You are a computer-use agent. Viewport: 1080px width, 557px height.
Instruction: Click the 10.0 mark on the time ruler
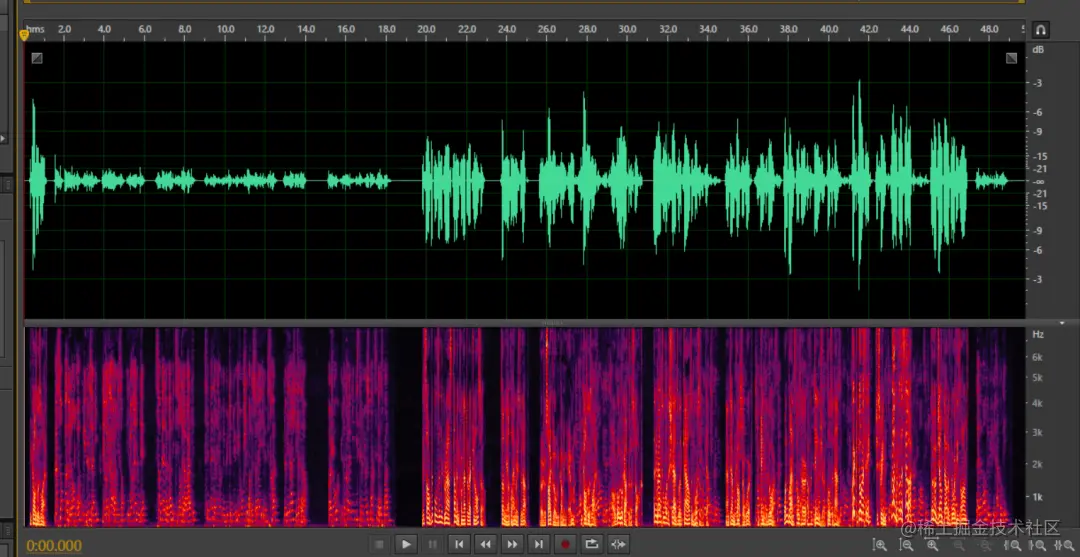[225, 30]
